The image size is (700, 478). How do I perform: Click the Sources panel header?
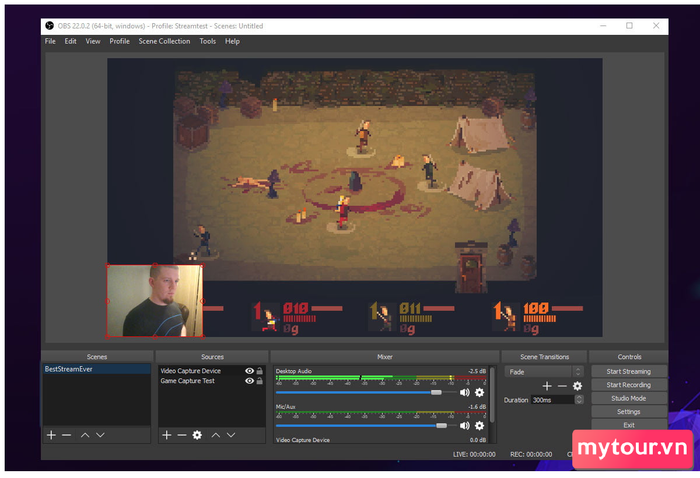click(x=212, y=357)
